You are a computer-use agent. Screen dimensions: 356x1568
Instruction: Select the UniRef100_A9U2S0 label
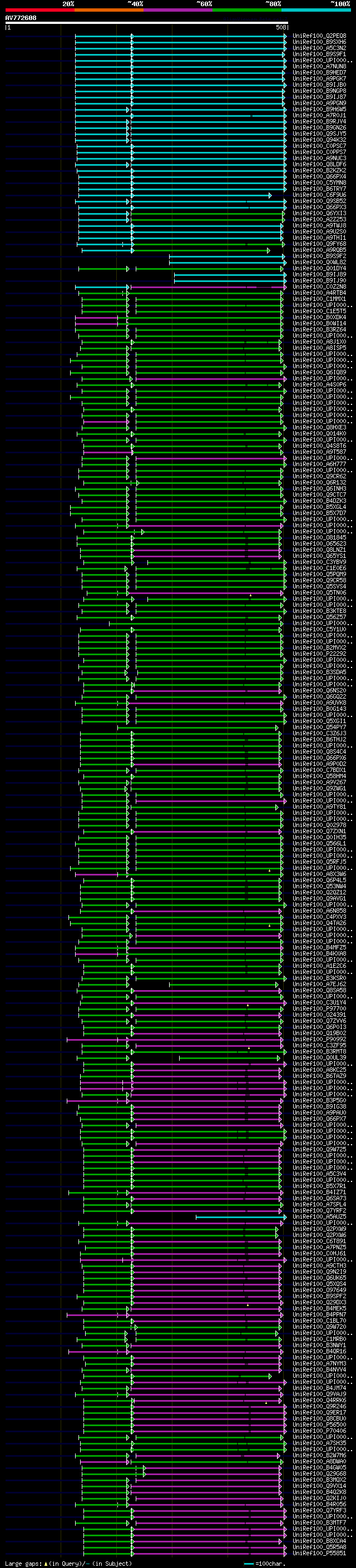[319, 232]
